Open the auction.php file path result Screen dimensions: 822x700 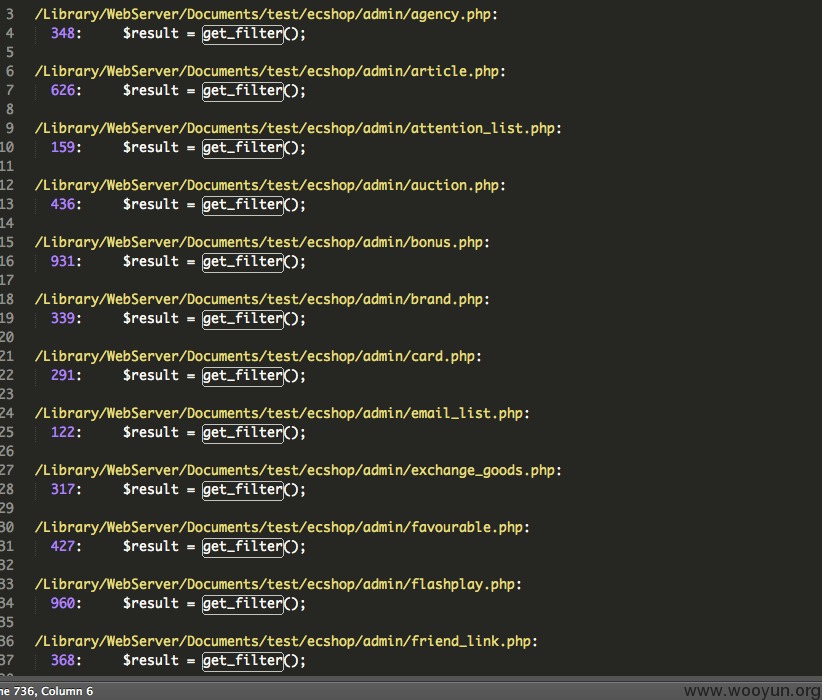click(x=271, y=185)
